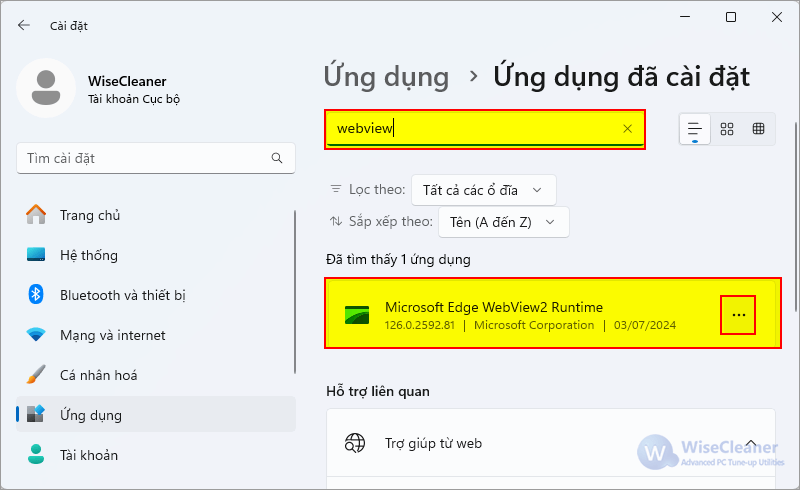This screenshot has width=800, height=490.
Task: Open Hệ thống settings
Action: point(156,255)
